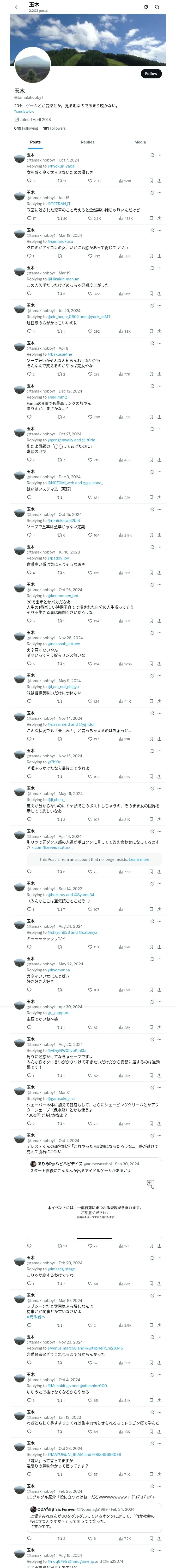Expand more menu on Jul 29, 2024 post

(160, 305)
